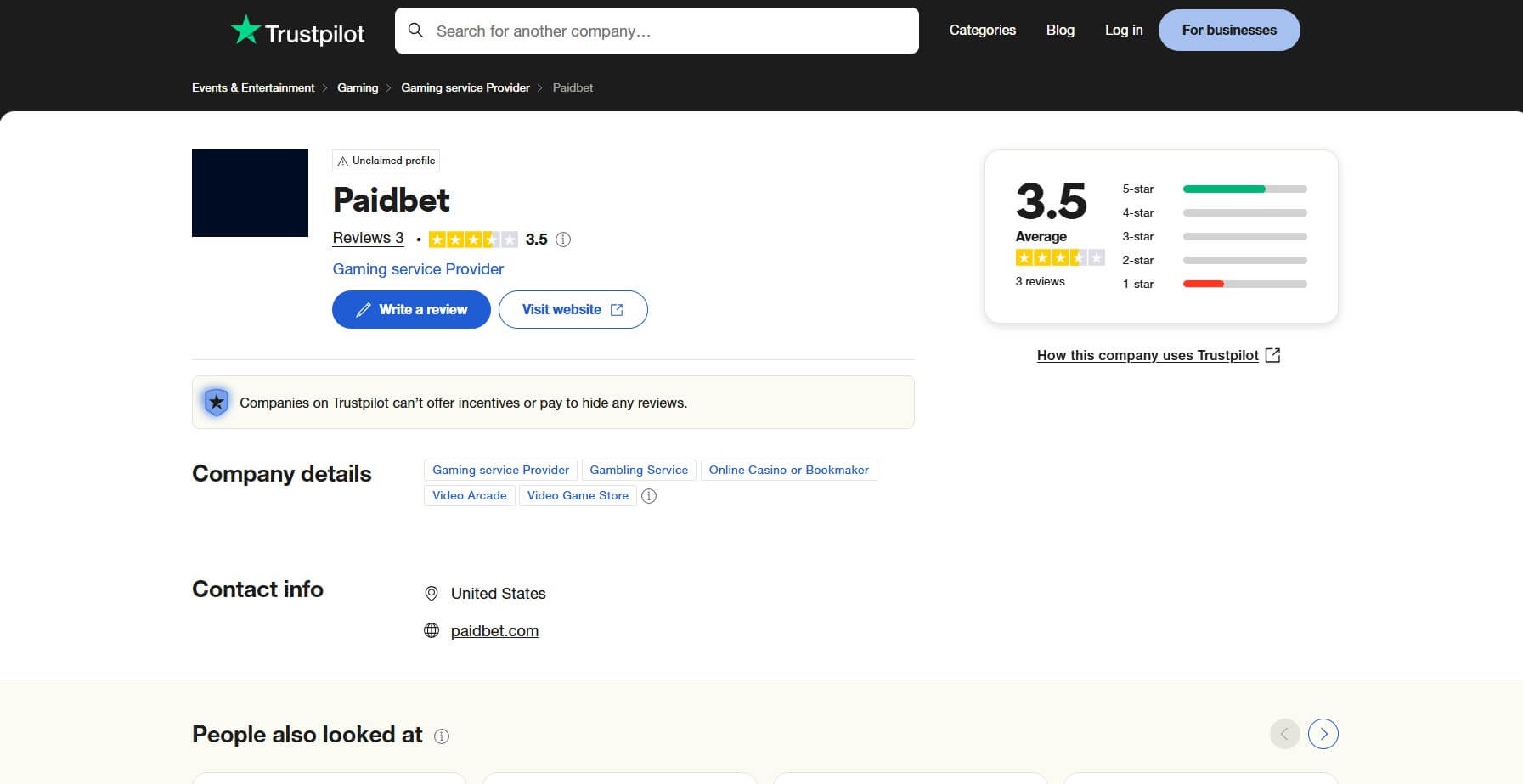
Task: Click the info icon beside company category tags
Action: [x=649, y=495]
